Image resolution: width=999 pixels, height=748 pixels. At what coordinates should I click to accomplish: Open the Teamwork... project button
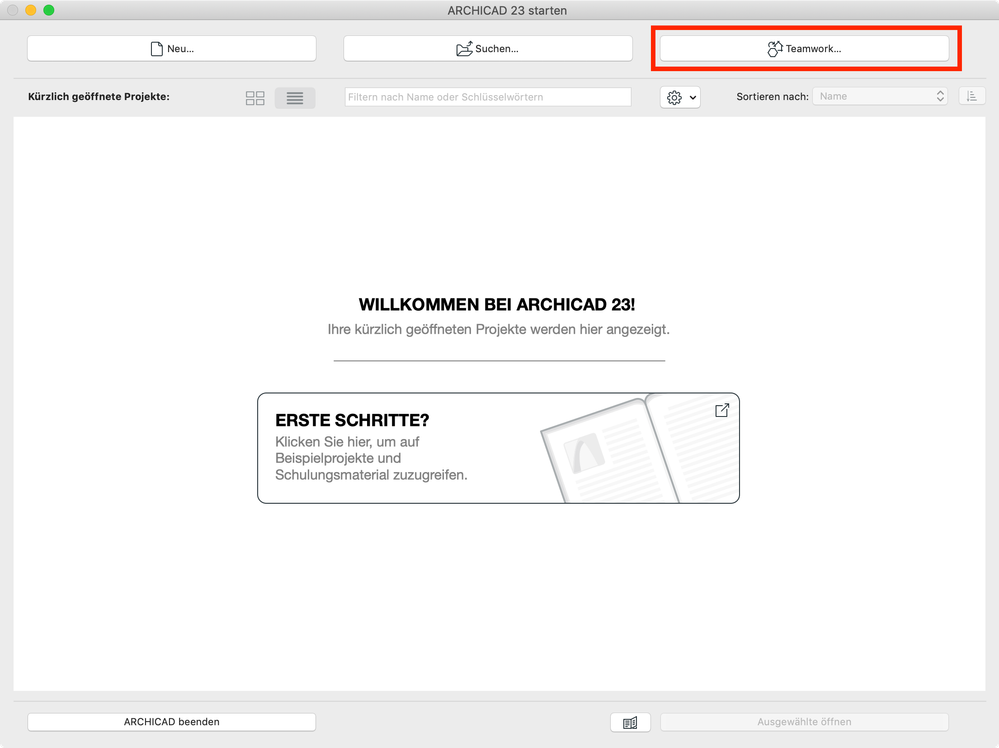pos(804,48)
